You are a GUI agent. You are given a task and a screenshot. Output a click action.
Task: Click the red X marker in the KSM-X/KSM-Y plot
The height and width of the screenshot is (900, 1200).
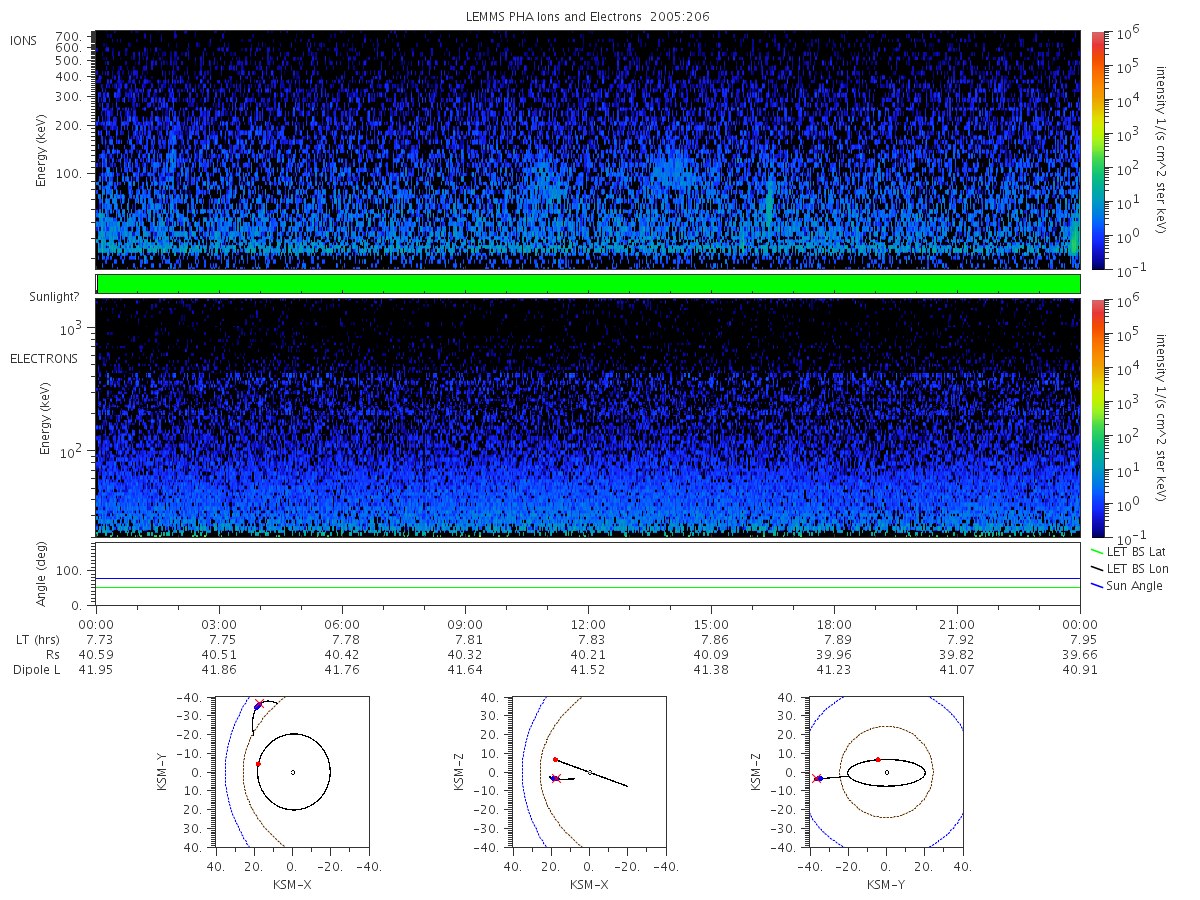click(x=260, y=704)
